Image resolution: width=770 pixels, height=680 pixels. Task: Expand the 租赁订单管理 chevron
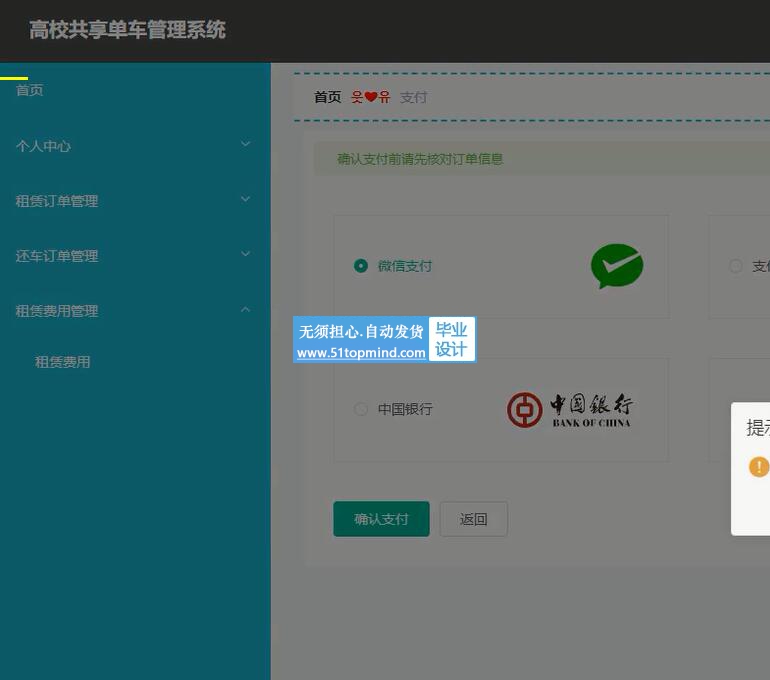pos(246,199)
